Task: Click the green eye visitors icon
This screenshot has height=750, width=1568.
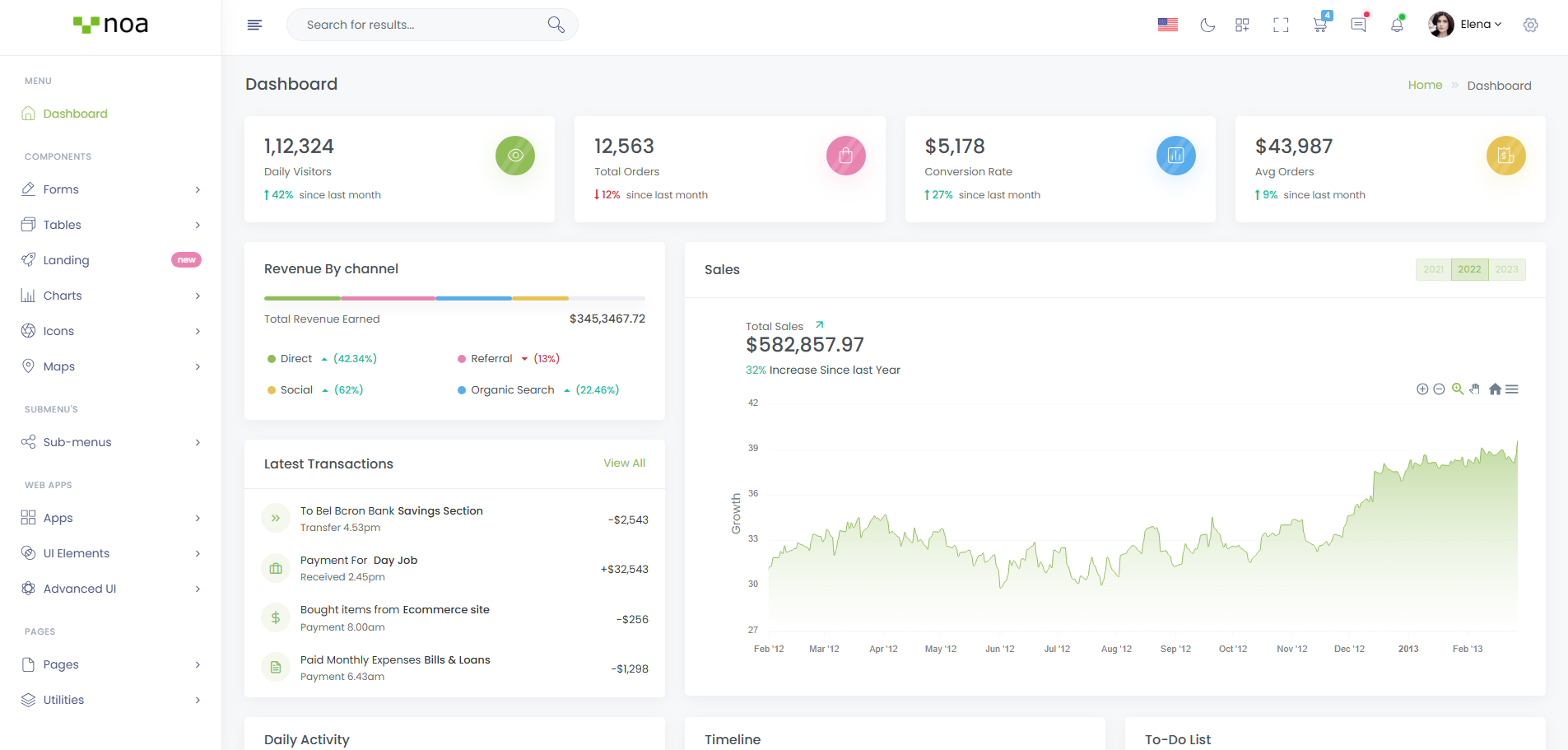Action: (x=515, y=156)
